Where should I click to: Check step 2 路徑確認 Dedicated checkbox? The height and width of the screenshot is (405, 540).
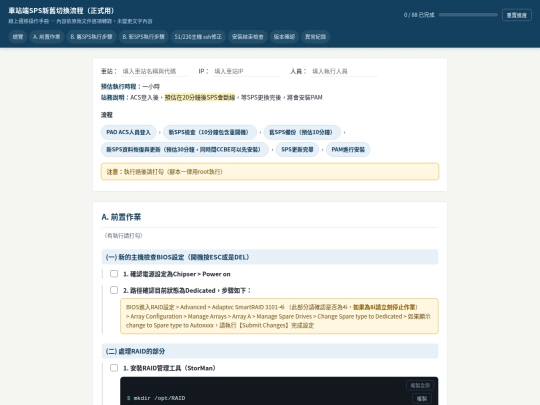click(x=114, y=290)
